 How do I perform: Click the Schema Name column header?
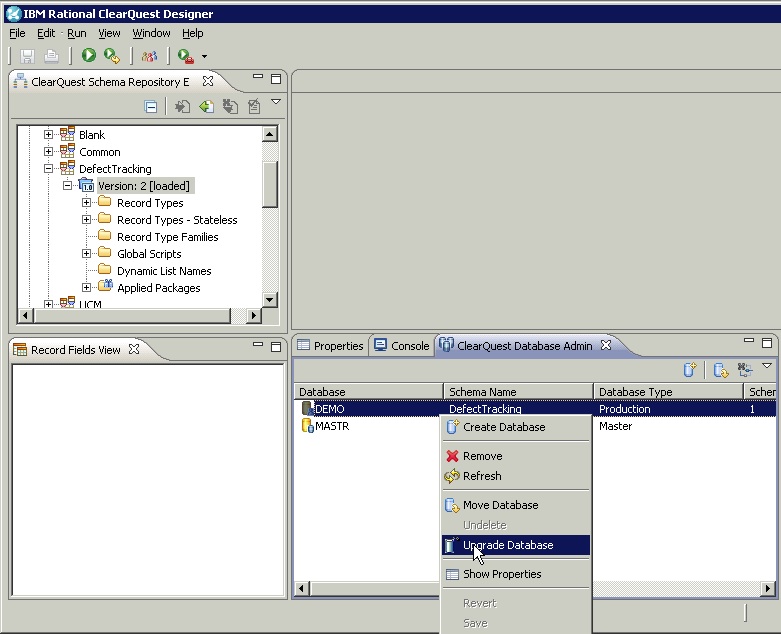tap(519, 391)
